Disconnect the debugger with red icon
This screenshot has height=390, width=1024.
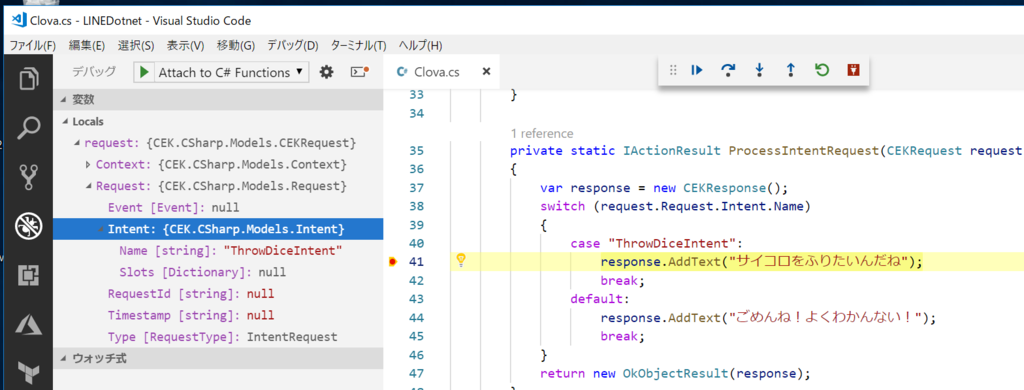[853, 70]
